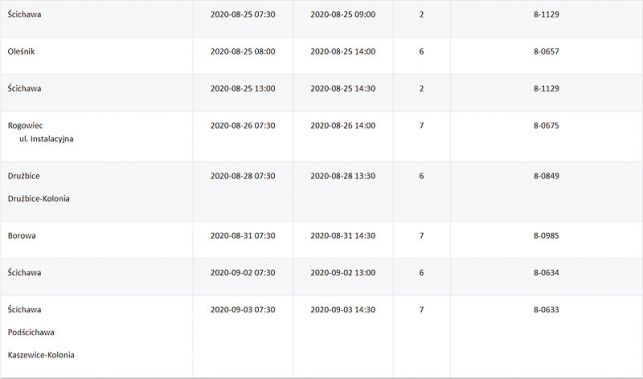Click the Podścichawa location text
643x379 pixels.
[31, 332]
